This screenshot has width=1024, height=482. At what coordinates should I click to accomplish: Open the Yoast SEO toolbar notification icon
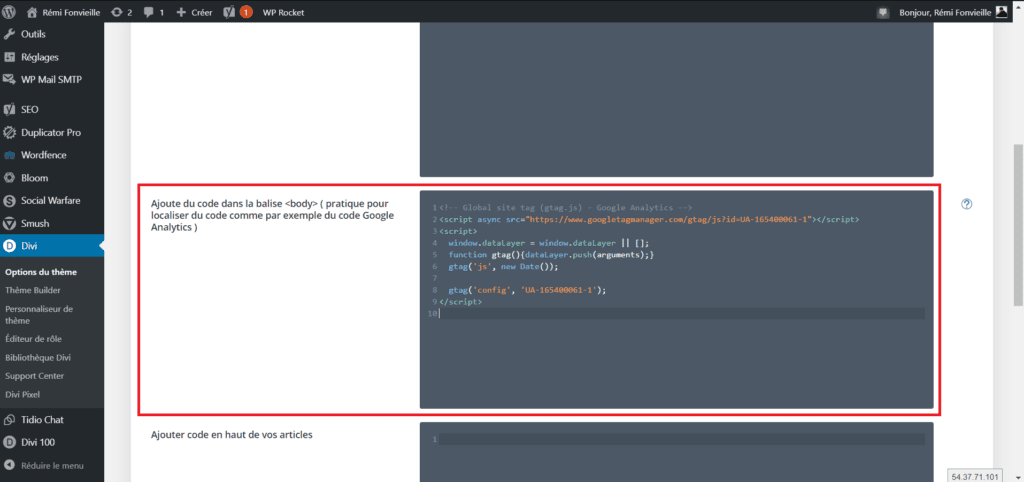(x=238, y=12)
